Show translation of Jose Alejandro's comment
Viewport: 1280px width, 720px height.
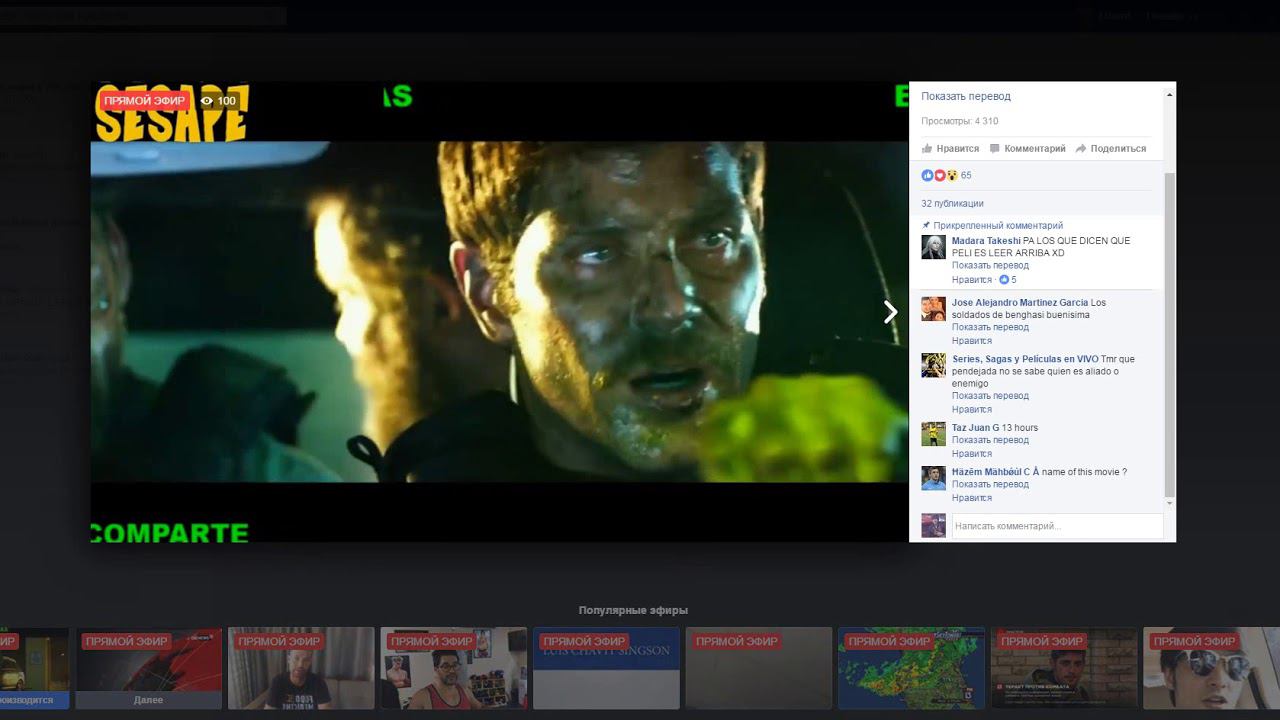click(990, 327)
